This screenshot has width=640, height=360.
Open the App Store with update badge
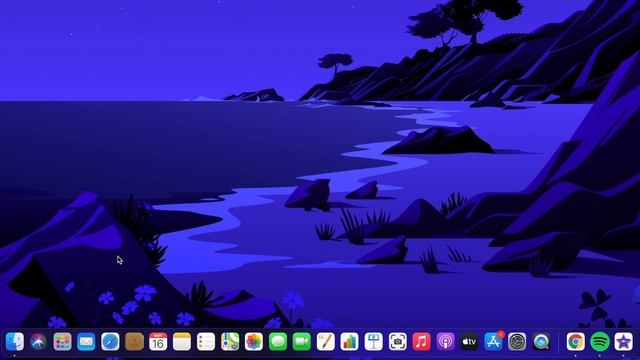(x=493, y=342)
